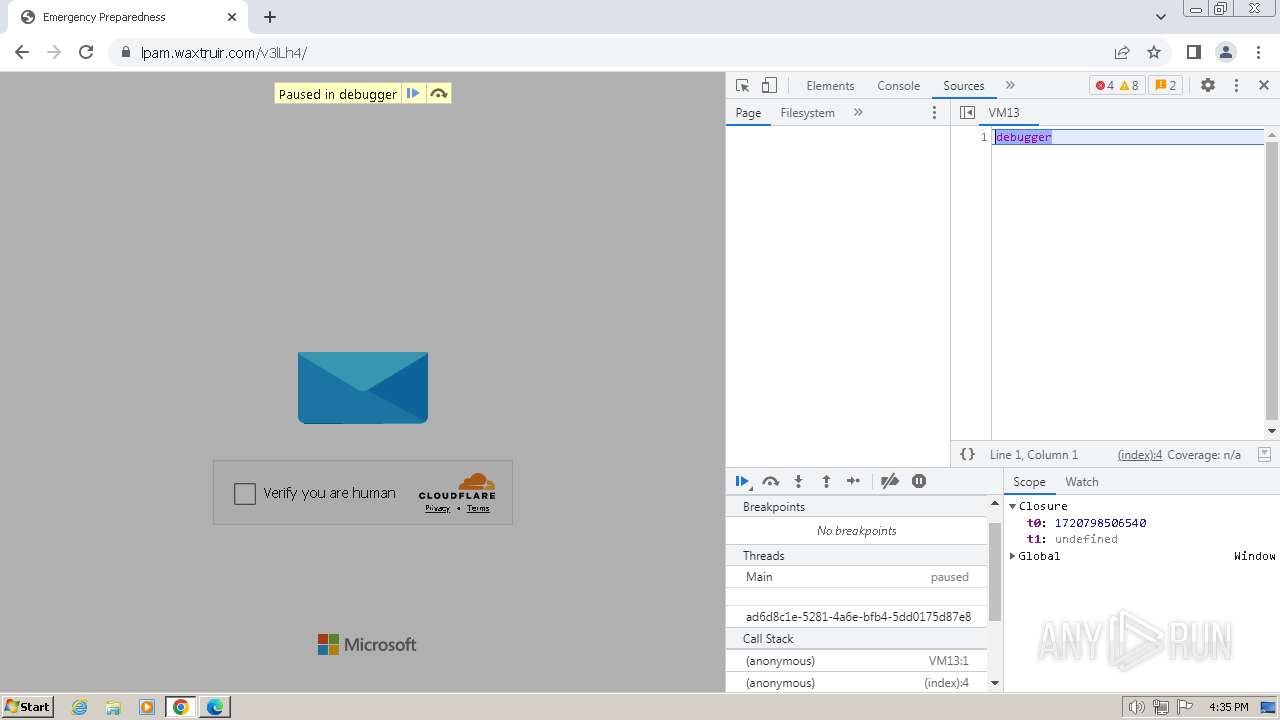Share this page icon in address bar
The height and width of the screenshot is (720, 1280).
(1122, 52)
